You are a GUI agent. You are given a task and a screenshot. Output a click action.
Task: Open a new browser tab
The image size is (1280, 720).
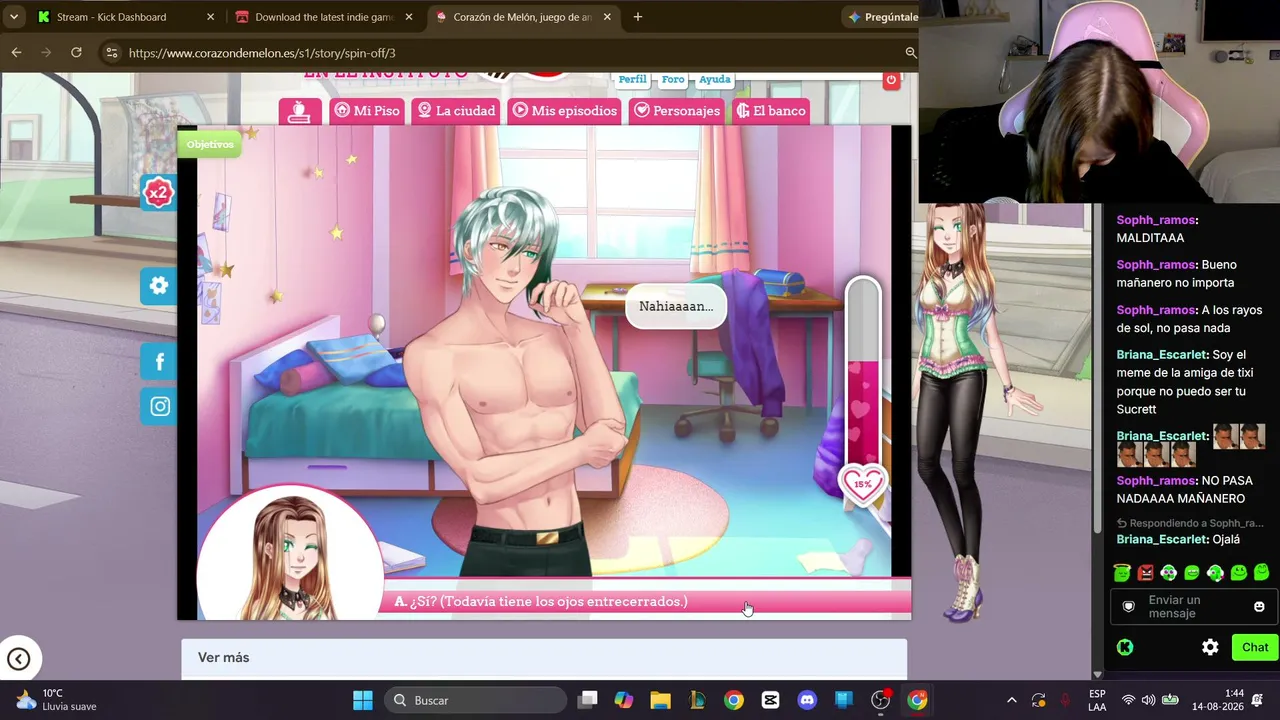637,17
